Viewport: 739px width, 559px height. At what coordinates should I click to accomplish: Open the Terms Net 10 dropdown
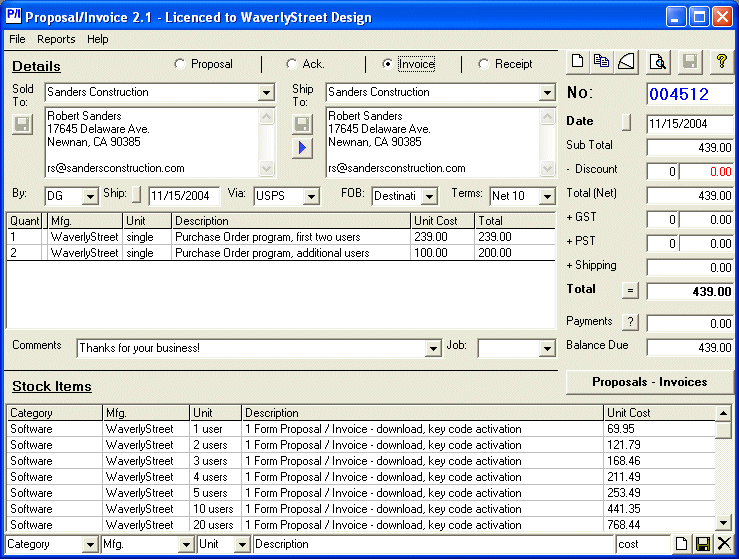coord(547,196)
